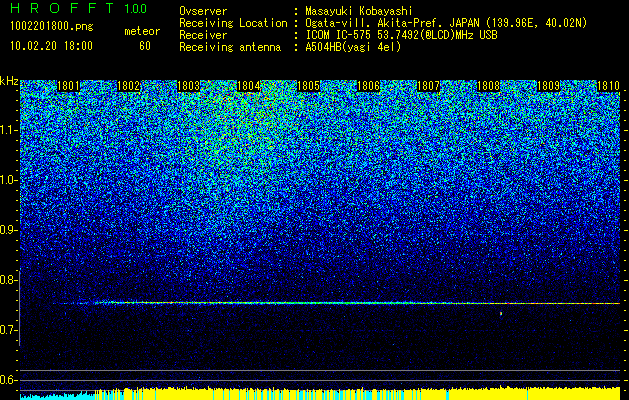Screen dimensions: 629x400
Task: Click the 1804 time marker
Action: coord(249,86)
